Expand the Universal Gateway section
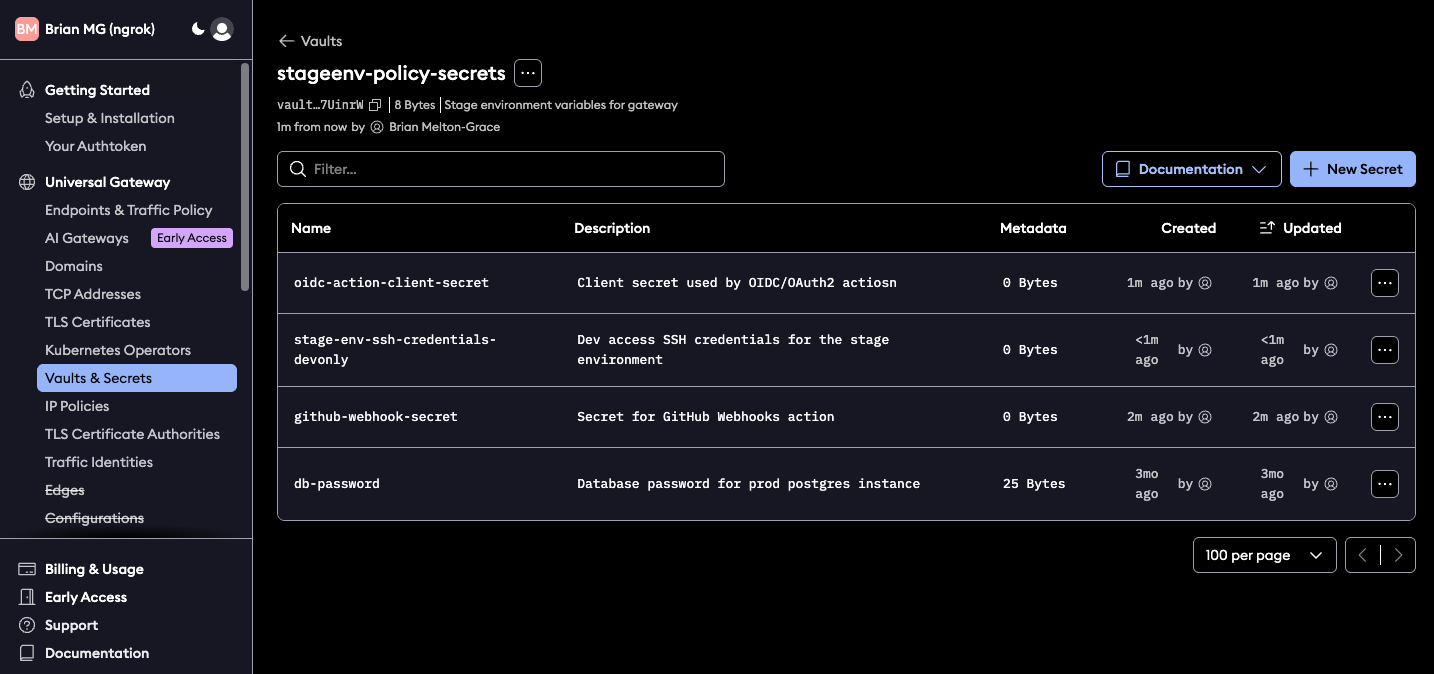The height and width of the screenshot is (674, 1434). pos(107,182)
